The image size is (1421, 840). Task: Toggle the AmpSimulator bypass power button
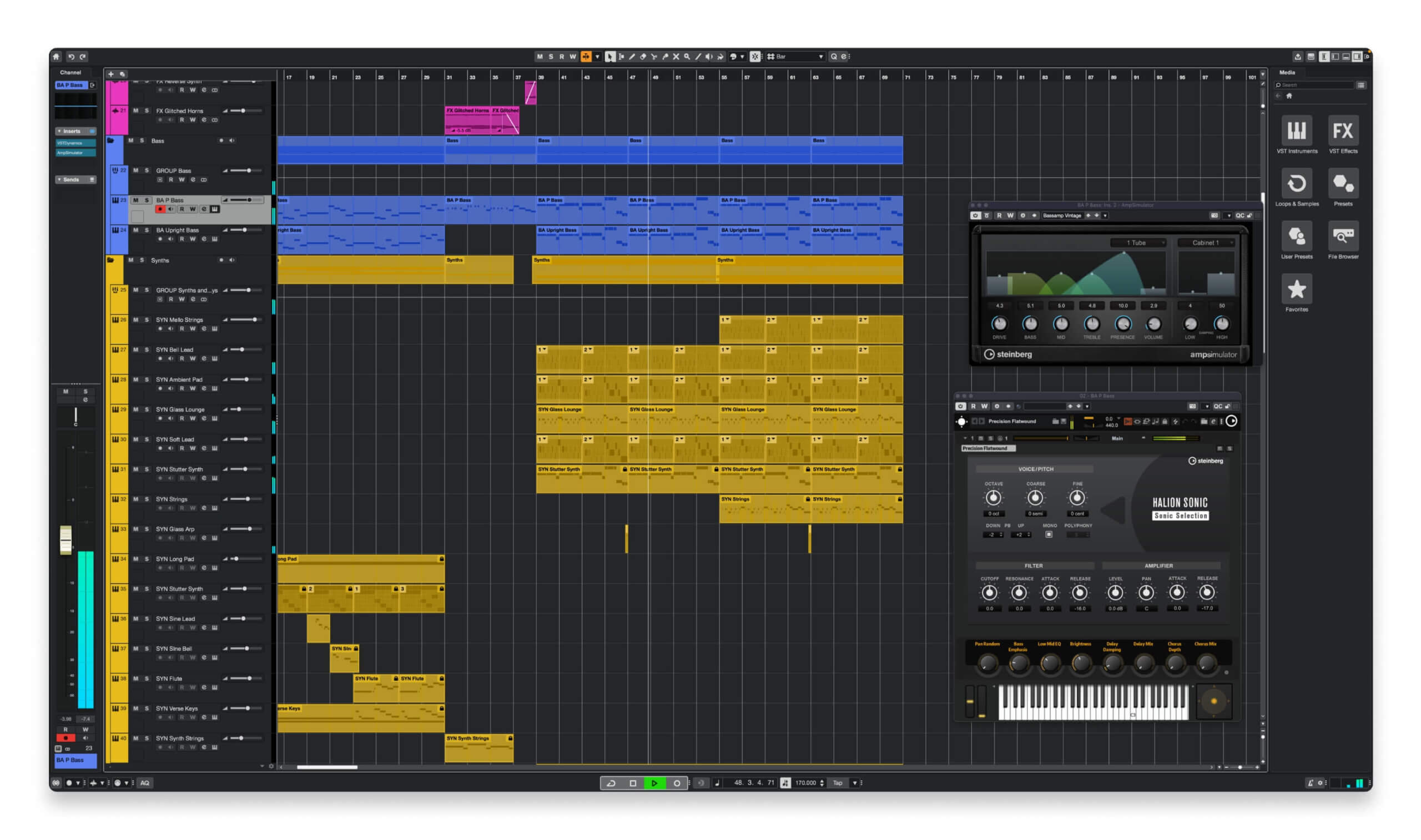click(975, 216)
